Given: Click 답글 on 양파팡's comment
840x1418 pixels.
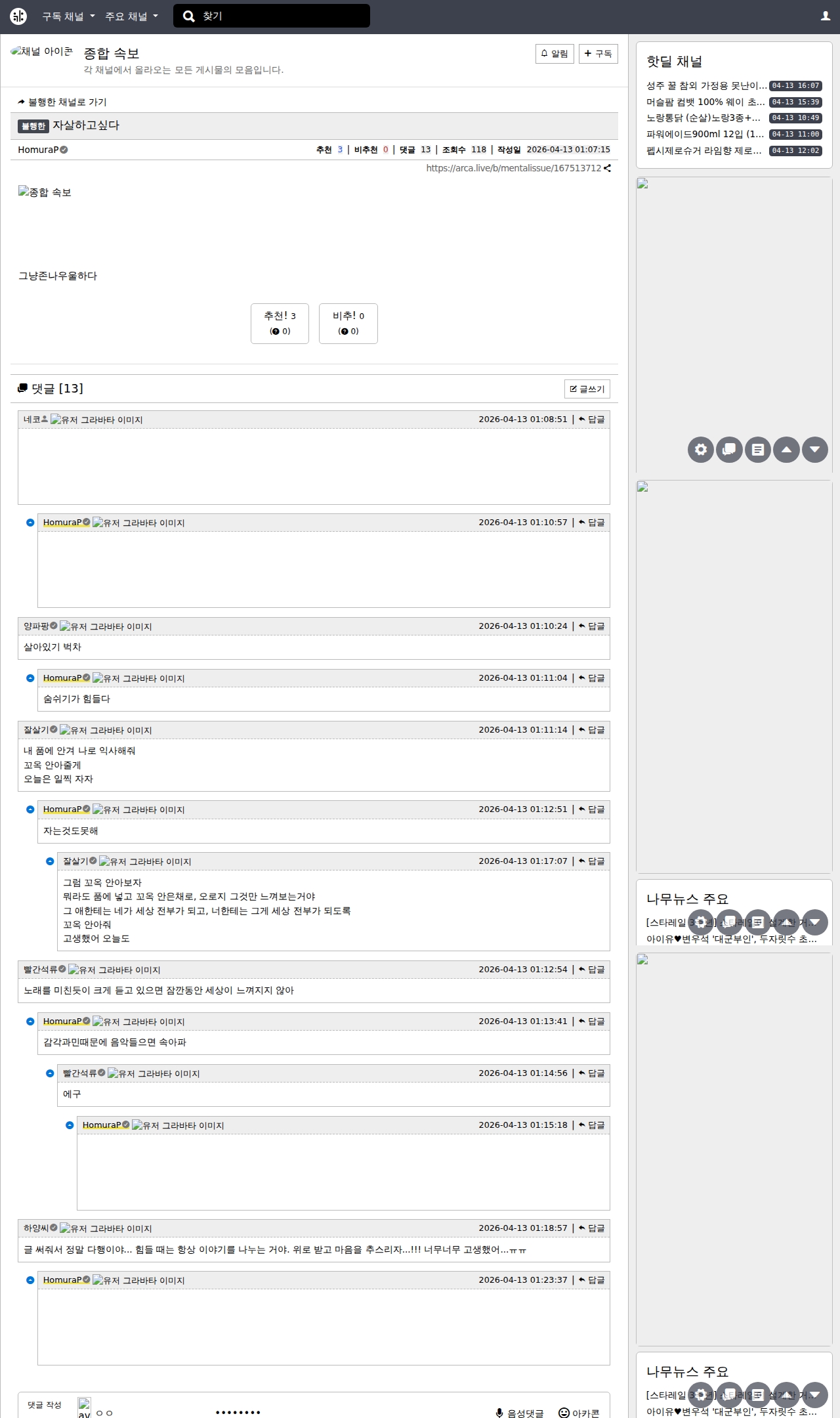Looking at the screenshot, I should (592, 626).
